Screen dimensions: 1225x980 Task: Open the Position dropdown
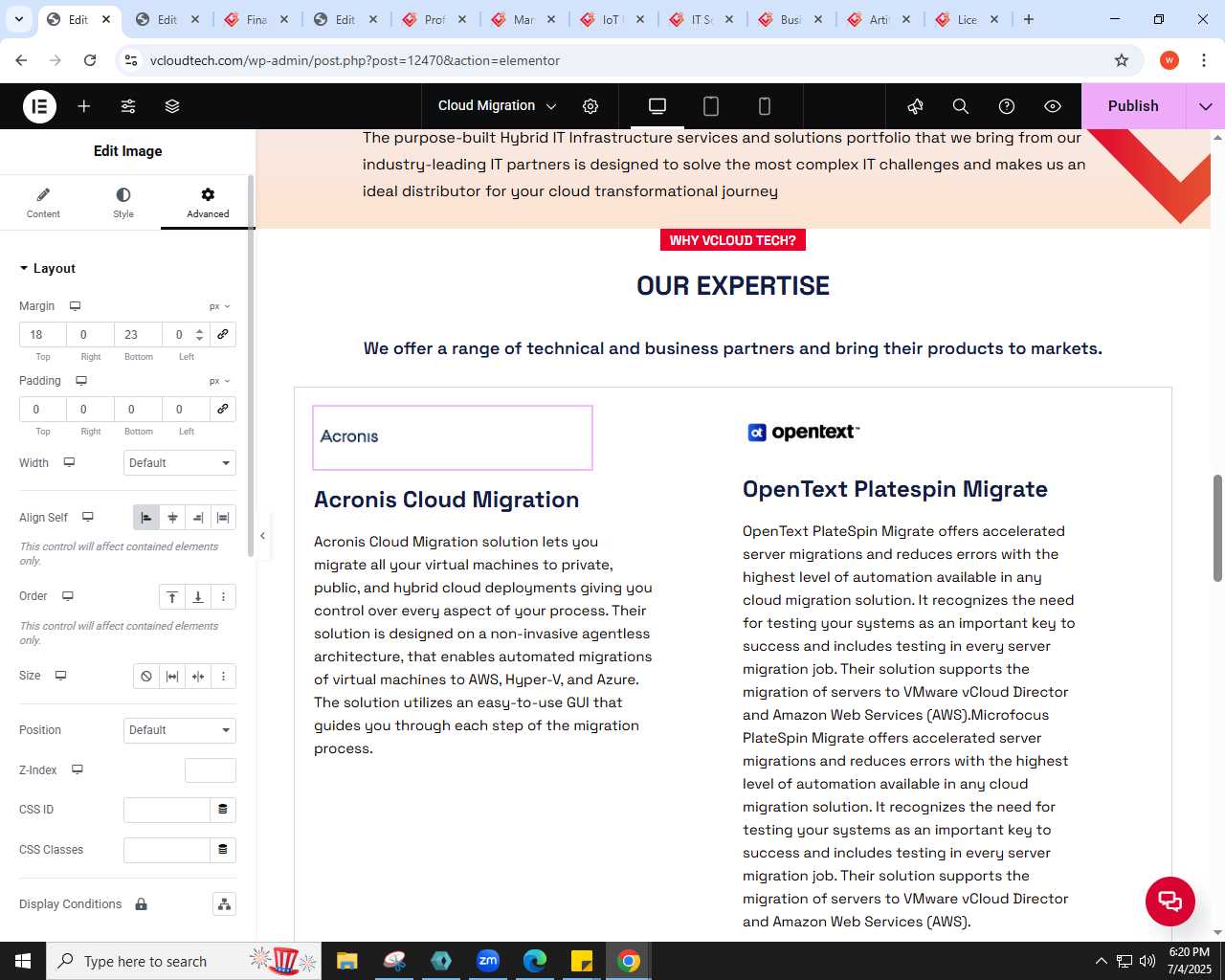pos(180,730)
